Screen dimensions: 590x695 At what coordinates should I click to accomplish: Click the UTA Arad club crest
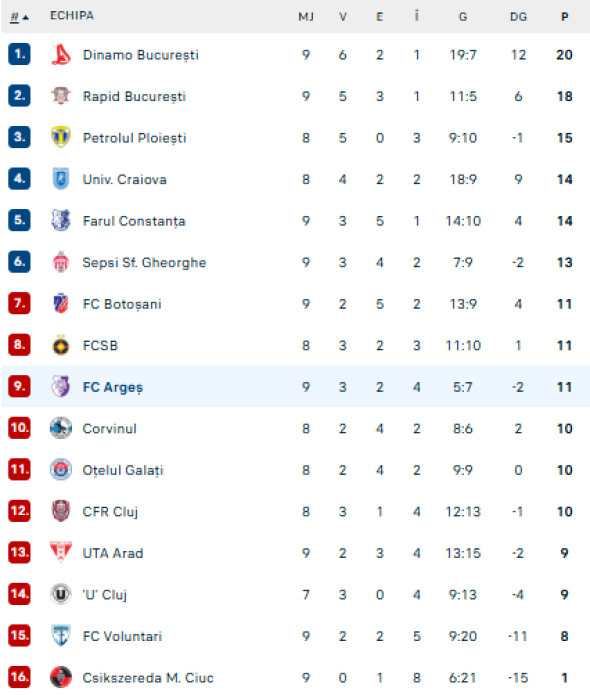(x=61, y=553)
